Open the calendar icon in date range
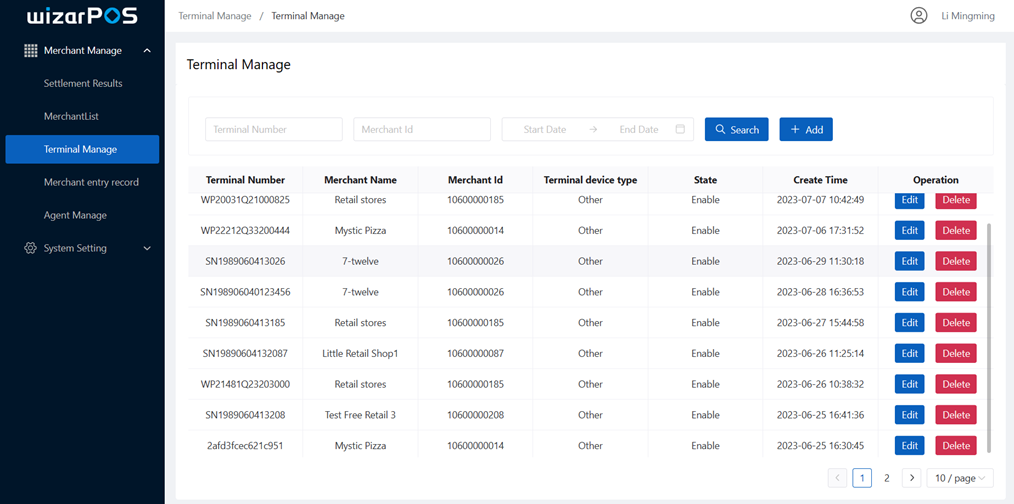1014x504 pixels. [680, 129]
